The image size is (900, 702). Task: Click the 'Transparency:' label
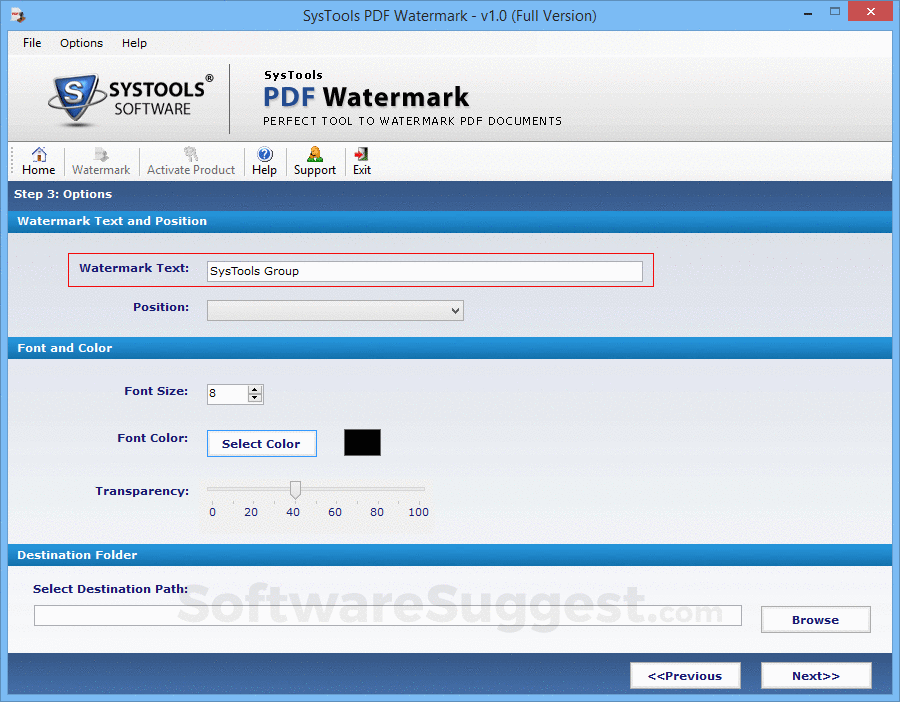[142, 491]
